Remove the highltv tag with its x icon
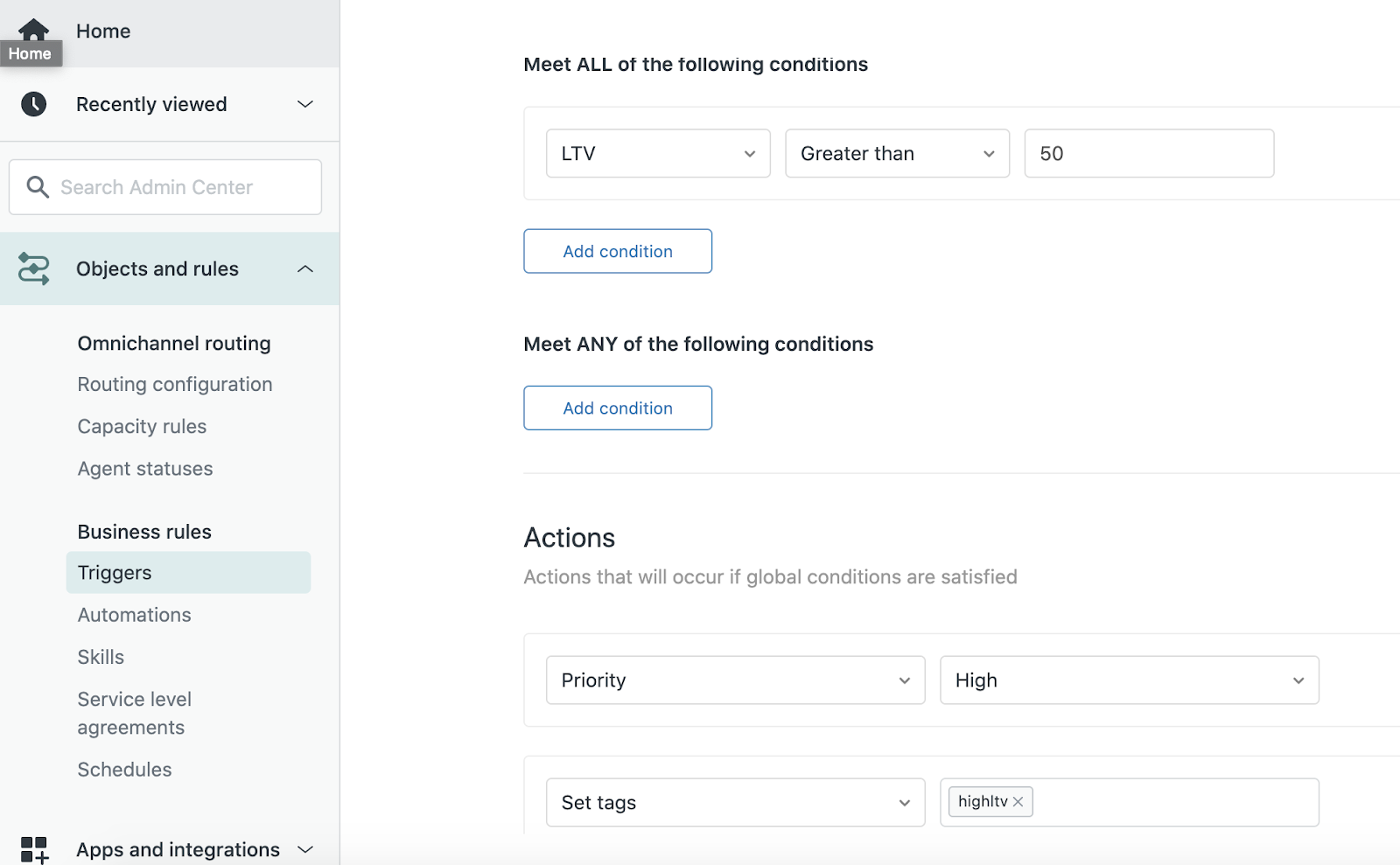 [1018, 801]
